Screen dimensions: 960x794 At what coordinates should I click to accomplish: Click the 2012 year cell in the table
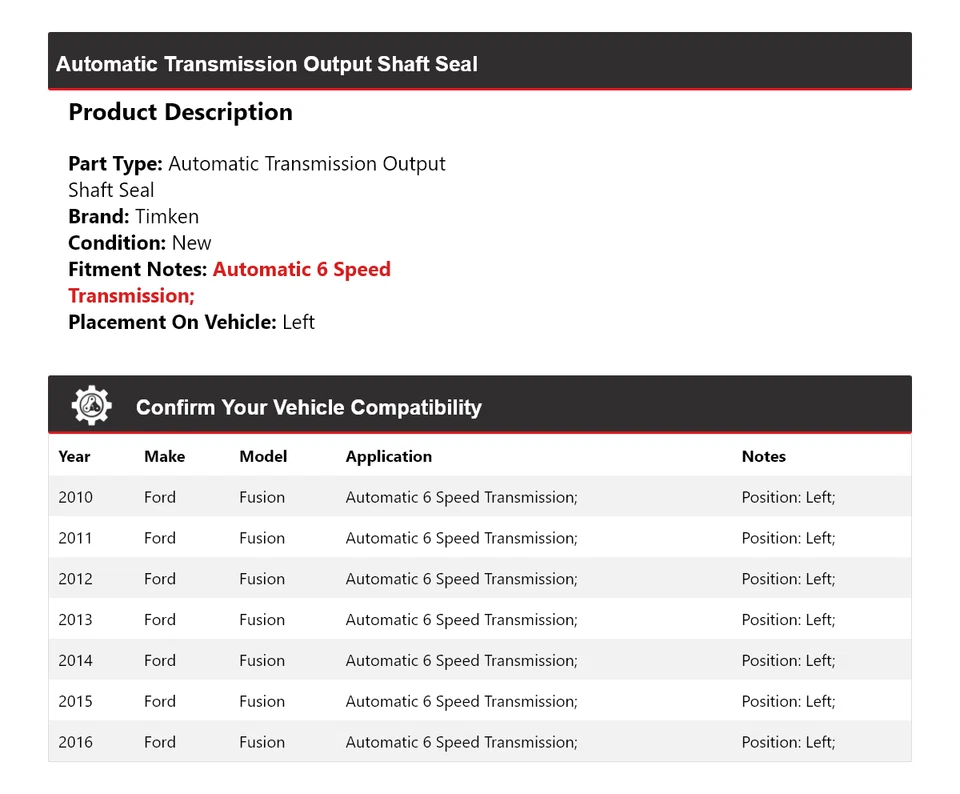tap(75, 579)
